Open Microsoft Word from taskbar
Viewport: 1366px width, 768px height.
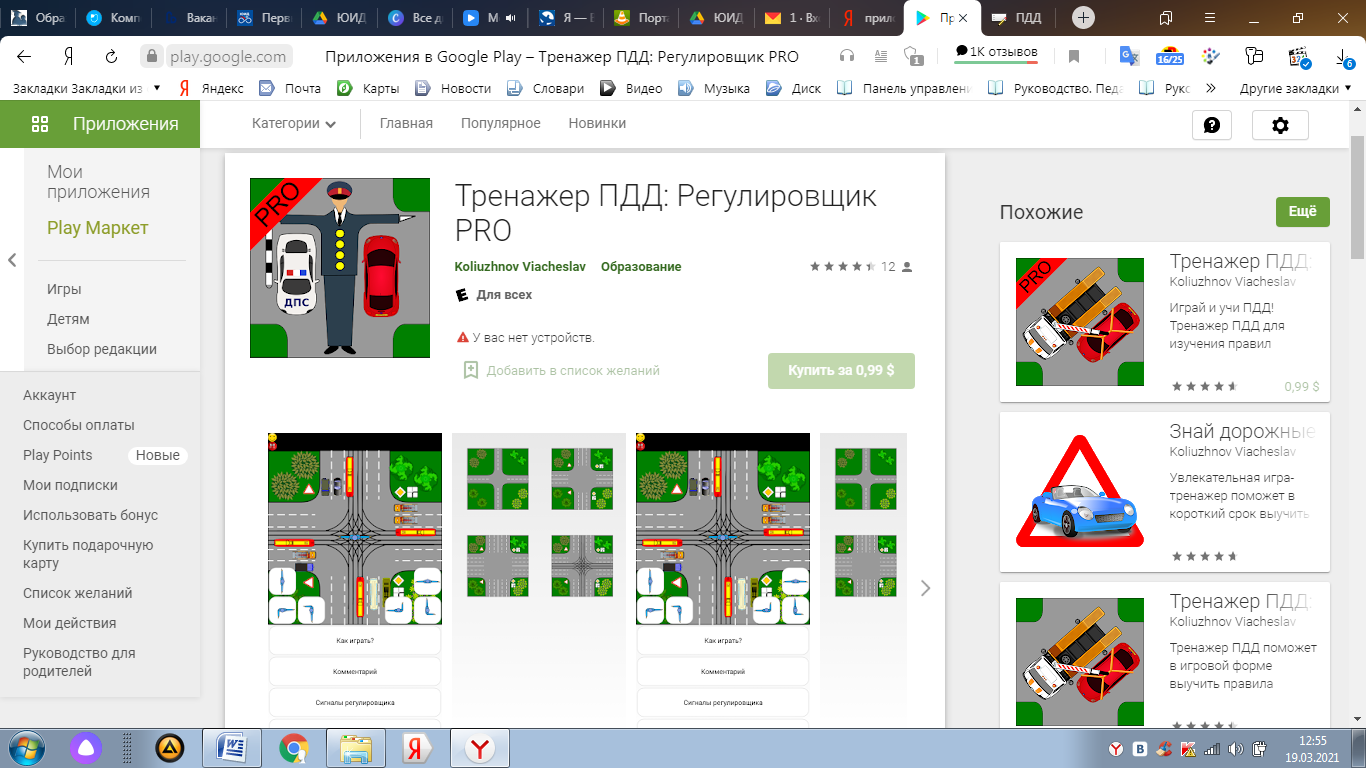click(x=231, y=747)
